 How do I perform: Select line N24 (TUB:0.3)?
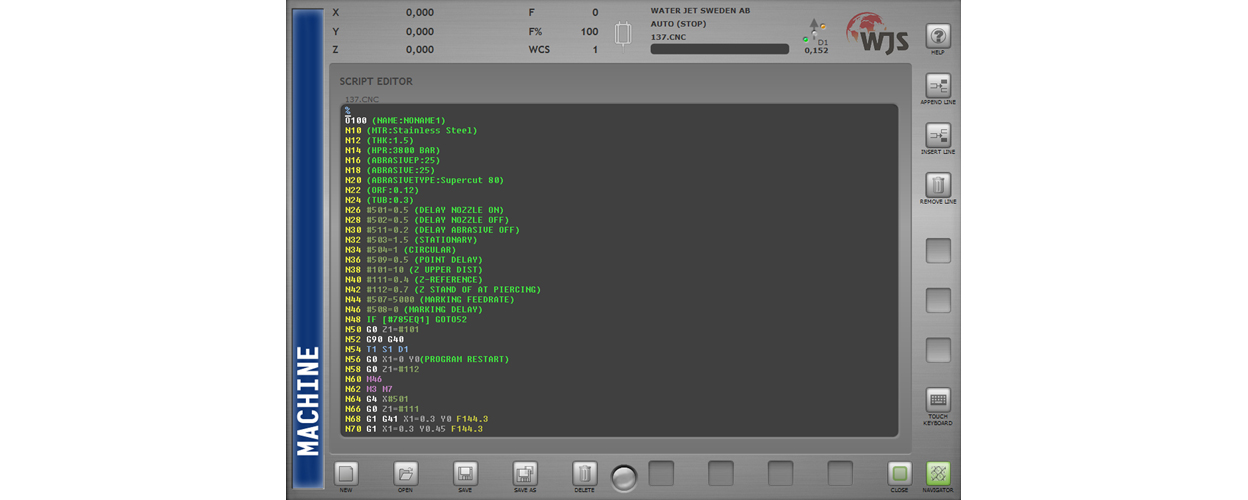[381, 200]
